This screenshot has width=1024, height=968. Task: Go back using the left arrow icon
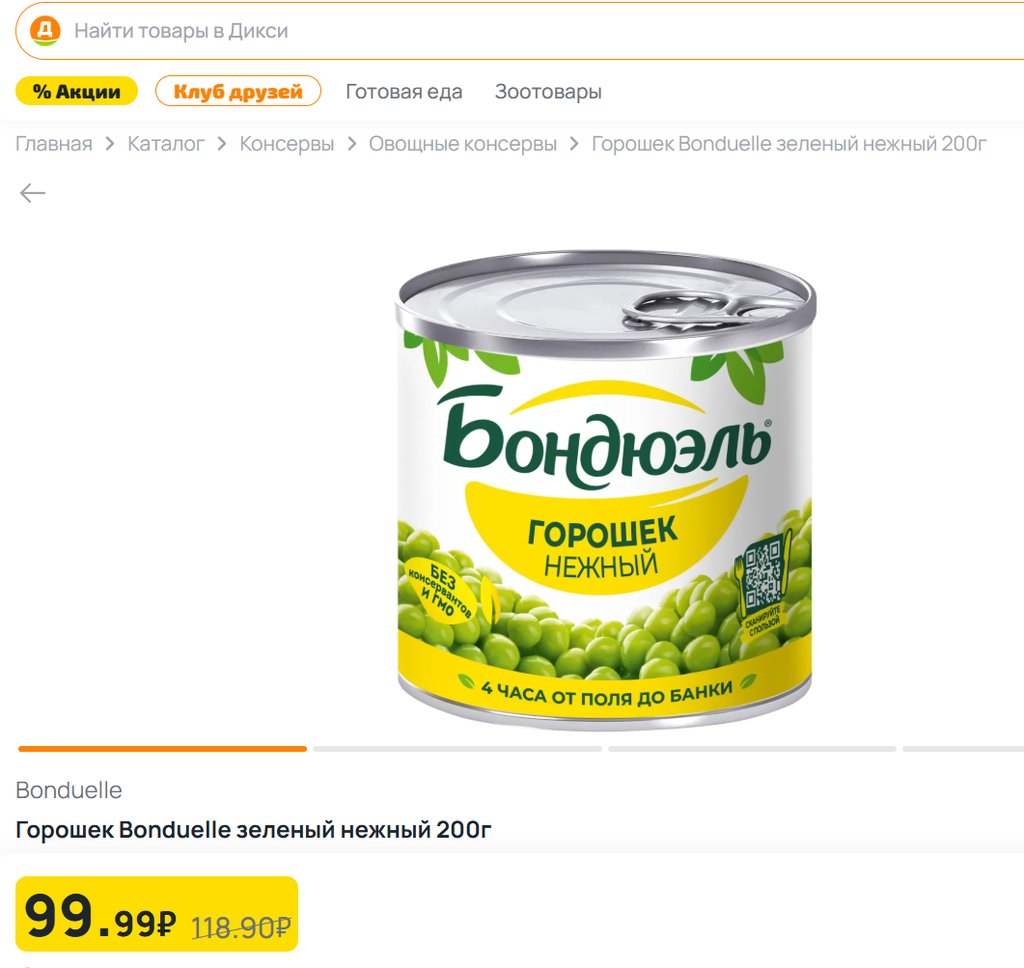(x=33, y=193)
